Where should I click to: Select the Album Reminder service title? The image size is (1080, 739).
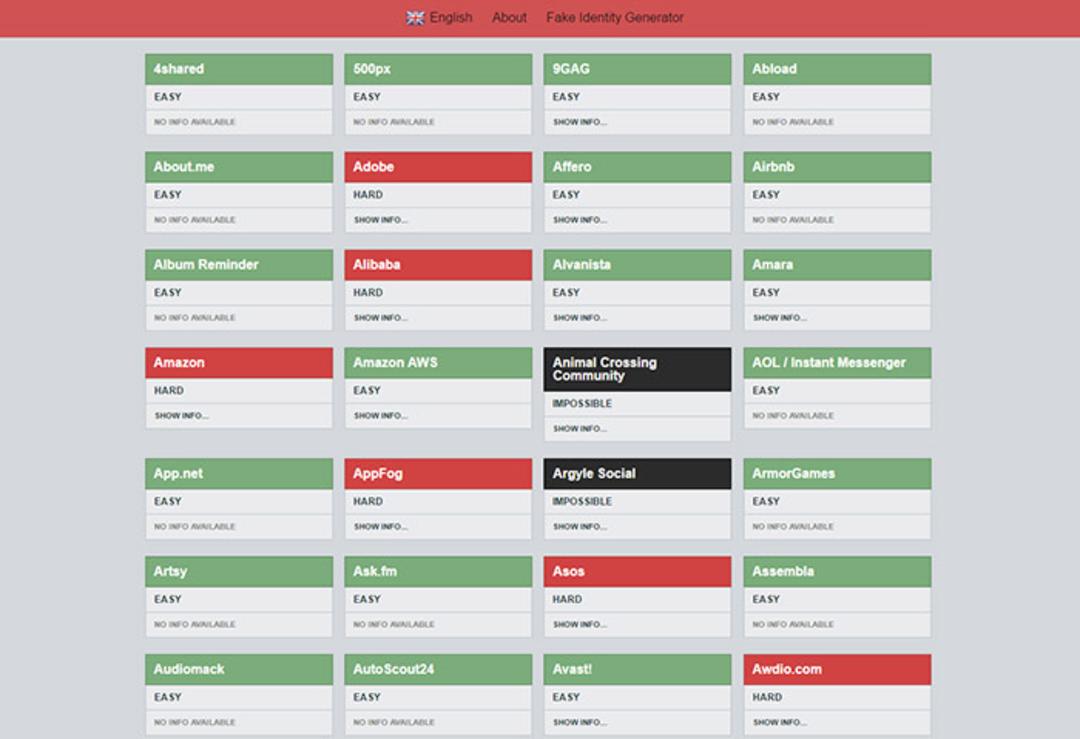[206, 264]
